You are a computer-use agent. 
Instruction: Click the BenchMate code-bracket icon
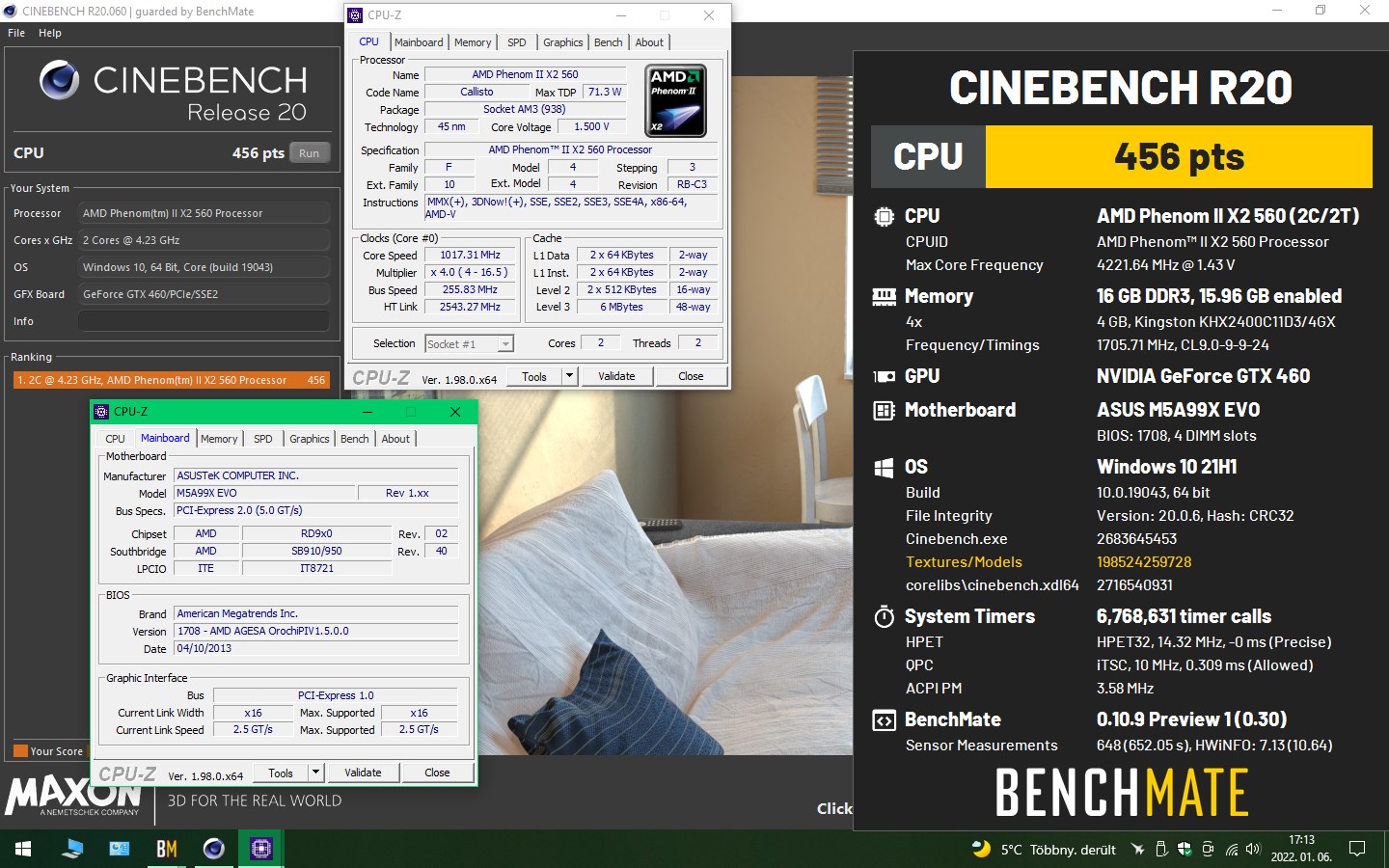884,720
